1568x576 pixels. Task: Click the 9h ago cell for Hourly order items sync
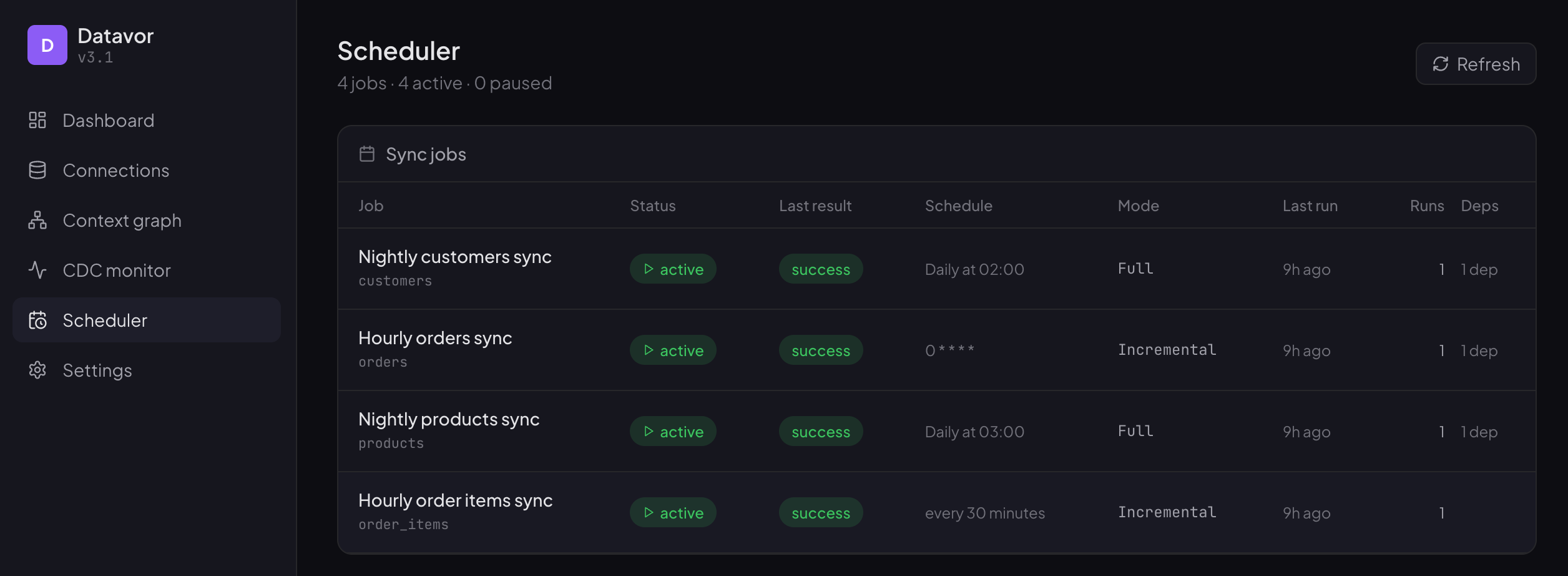pos(1306,513)
